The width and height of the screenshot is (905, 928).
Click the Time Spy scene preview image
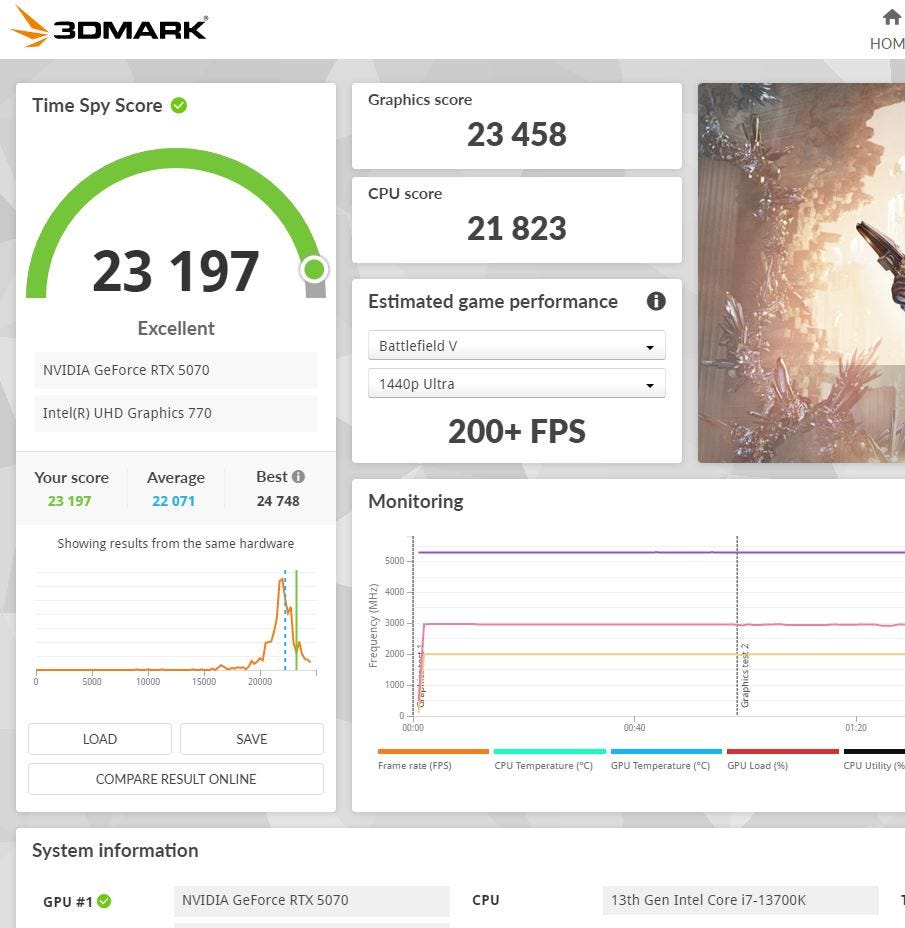pyautogui.click(x=801, y=273)
